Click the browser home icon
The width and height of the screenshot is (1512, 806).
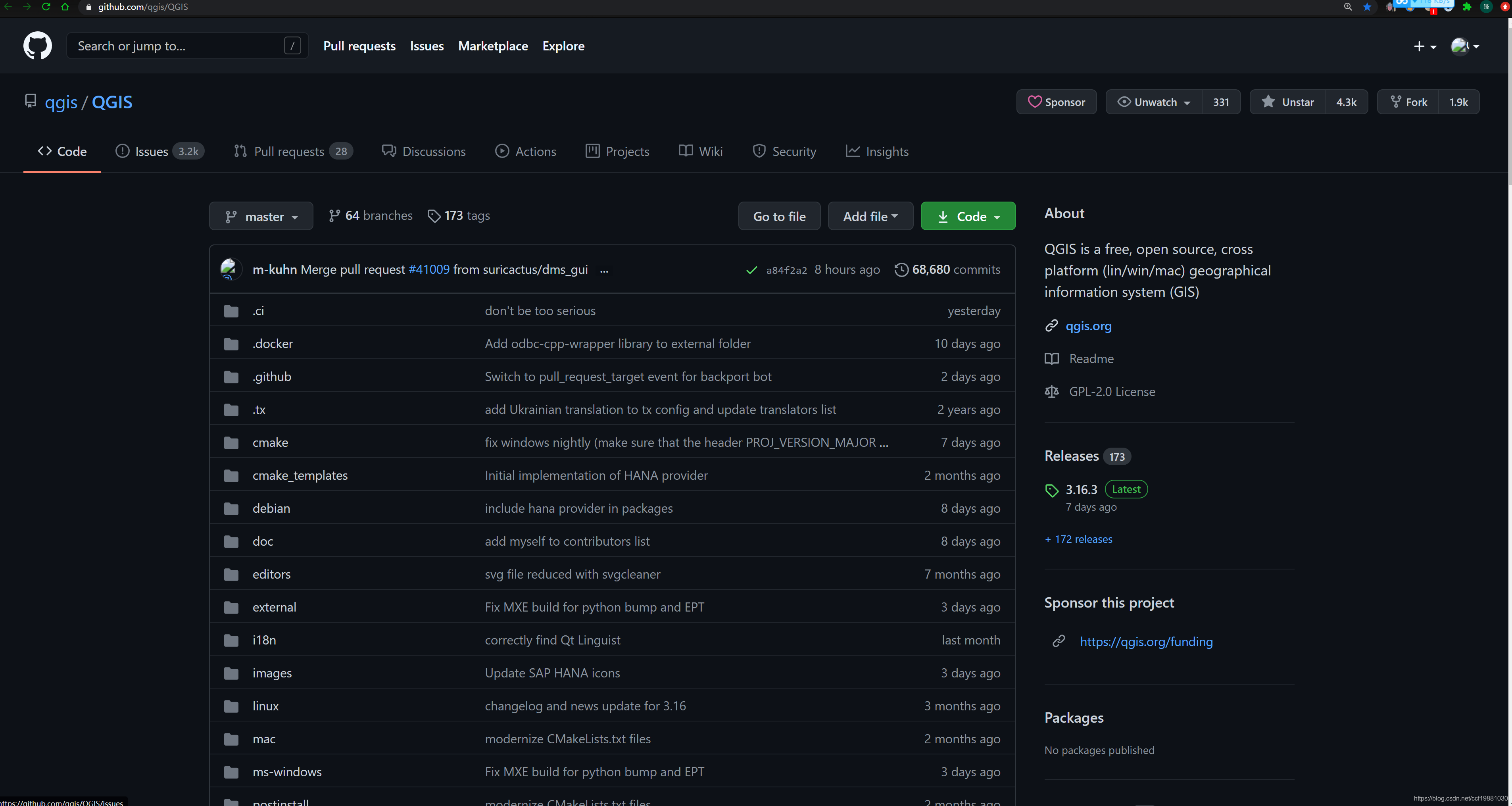pyautogui.click(x=65, y=7)
